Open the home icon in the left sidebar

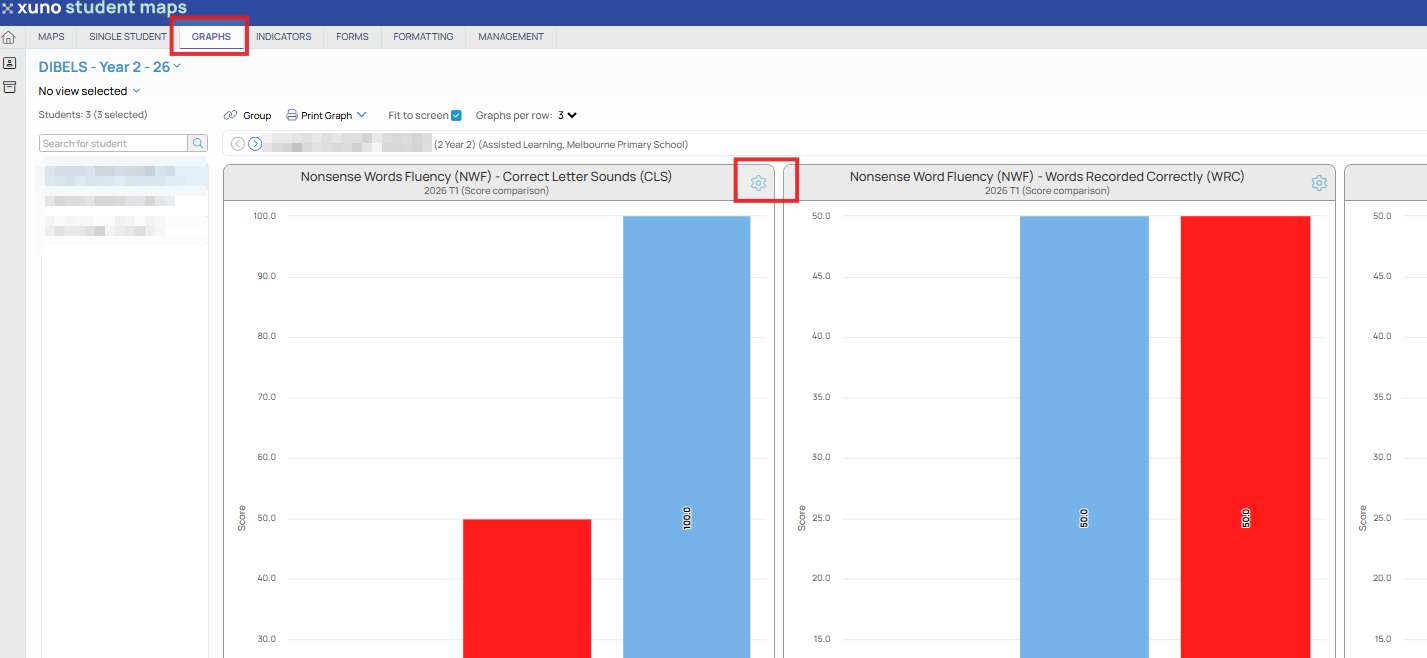9,38
